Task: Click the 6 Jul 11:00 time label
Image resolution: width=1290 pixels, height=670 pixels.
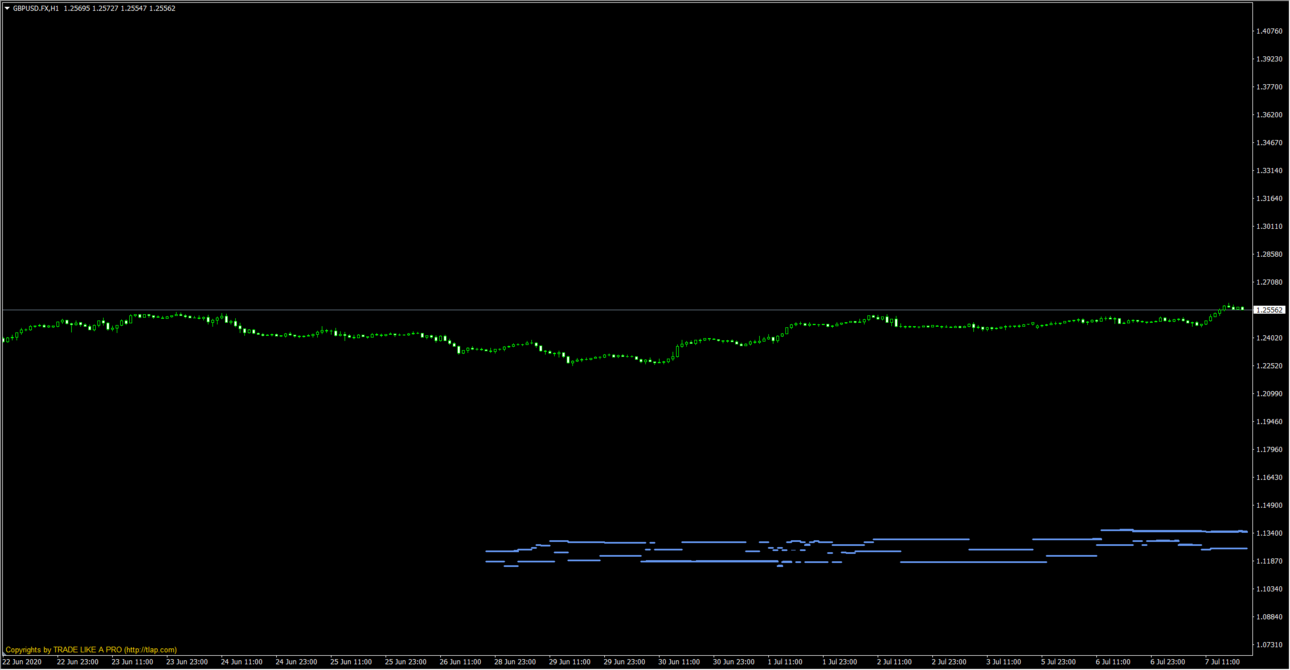Action: click(x=1114, y=662)
